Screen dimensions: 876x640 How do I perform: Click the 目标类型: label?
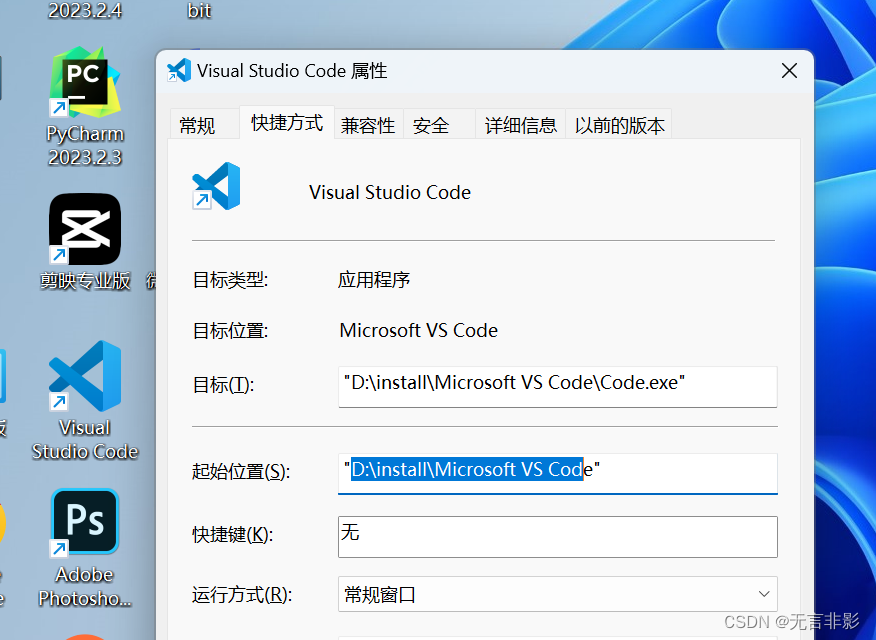point(230,279)
